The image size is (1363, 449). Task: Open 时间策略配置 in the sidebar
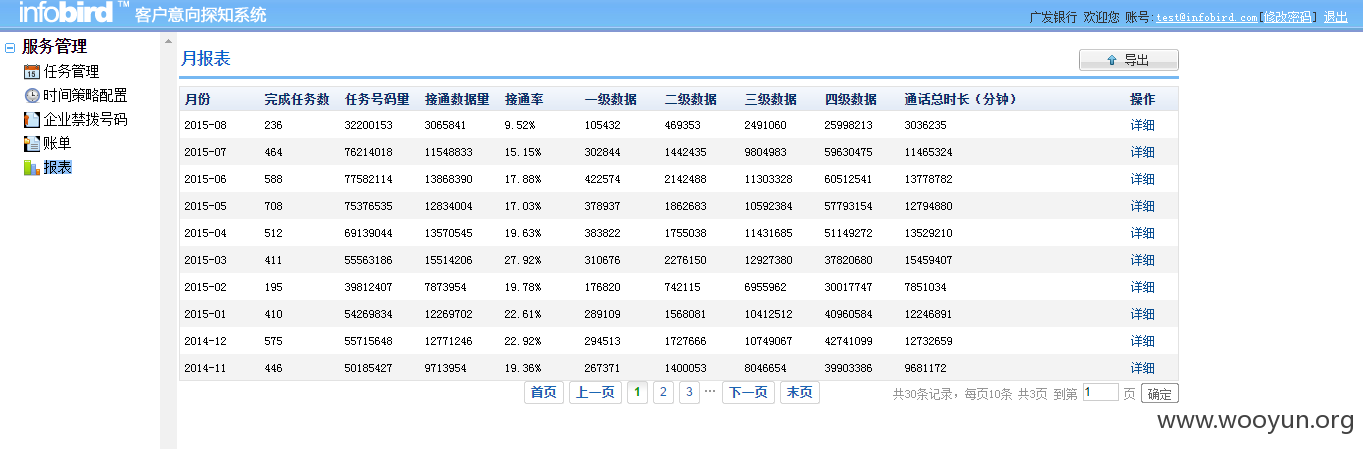click(x=85, y=96)
